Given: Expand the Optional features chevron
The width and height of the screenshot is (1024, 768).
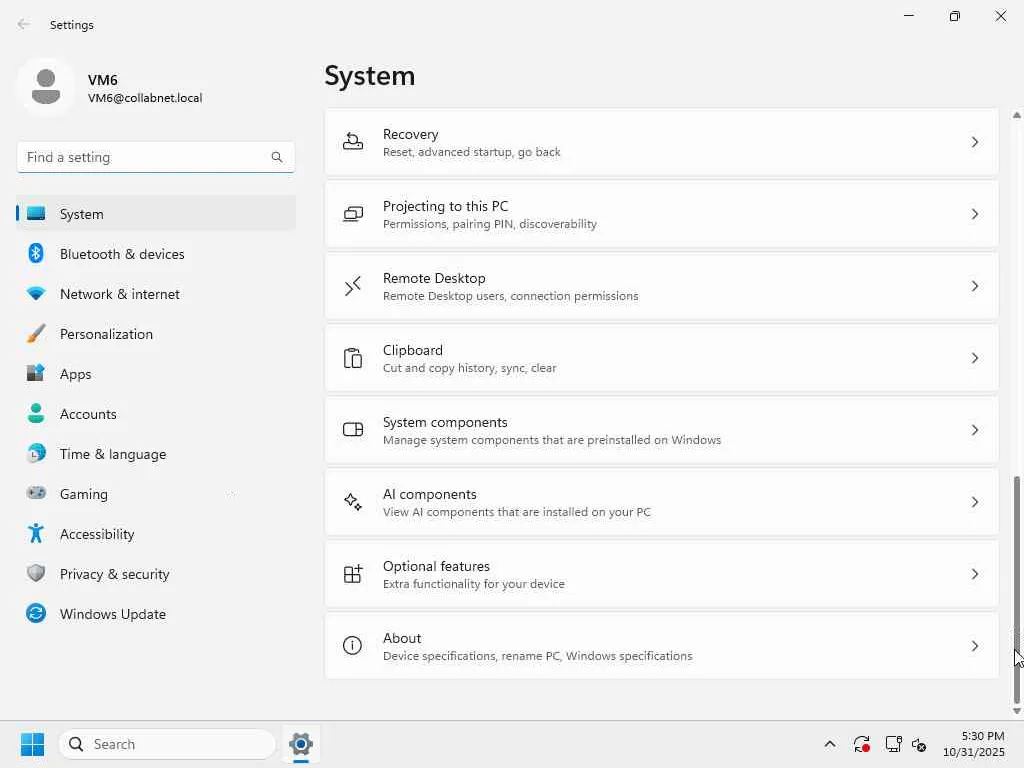Looking at the screenshot, I should (x=974, y=574).
